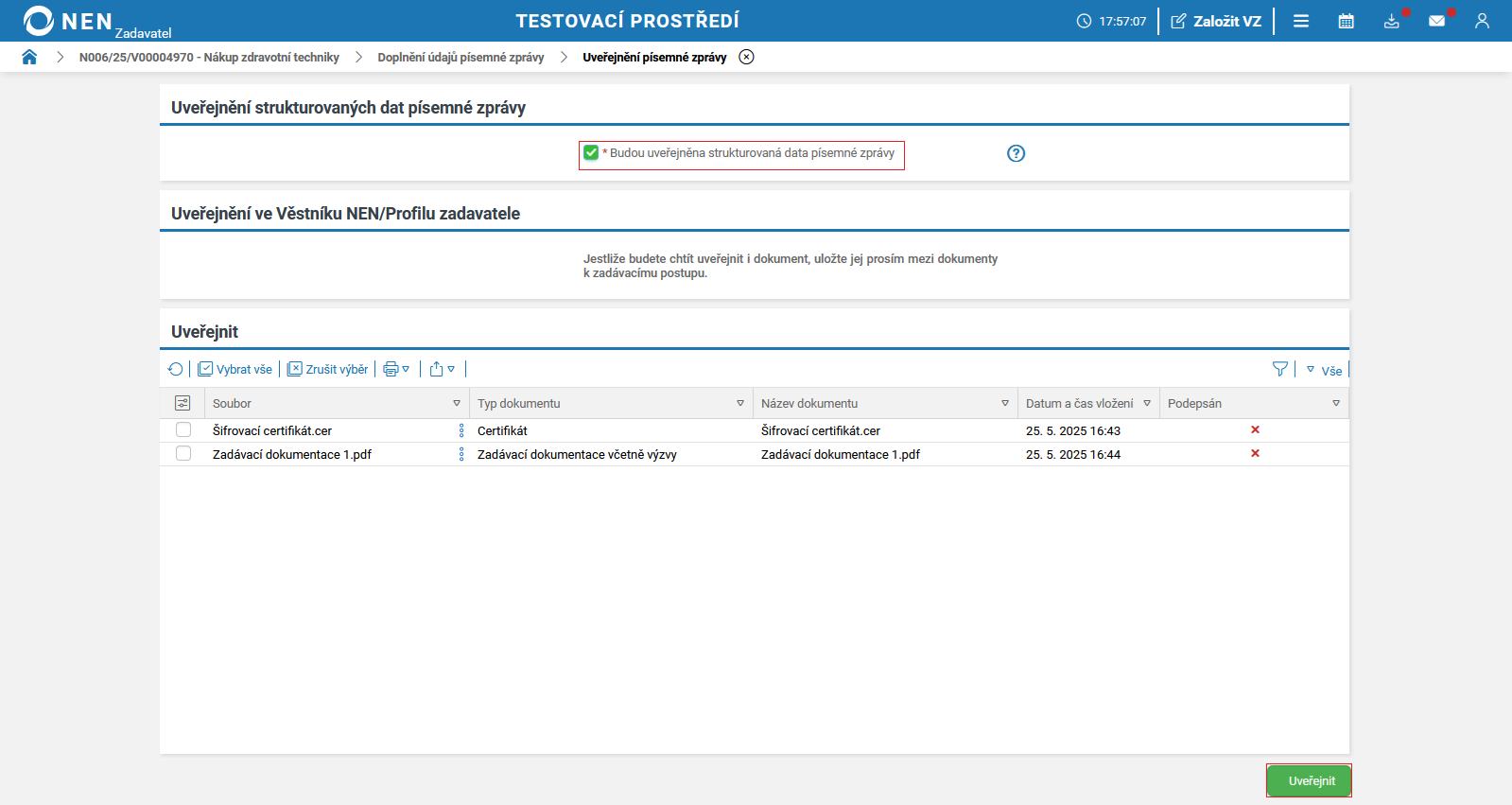Screen dimensions: 1512x805
Task: Click the refresh icon in table toolbar
Action: 176,369
